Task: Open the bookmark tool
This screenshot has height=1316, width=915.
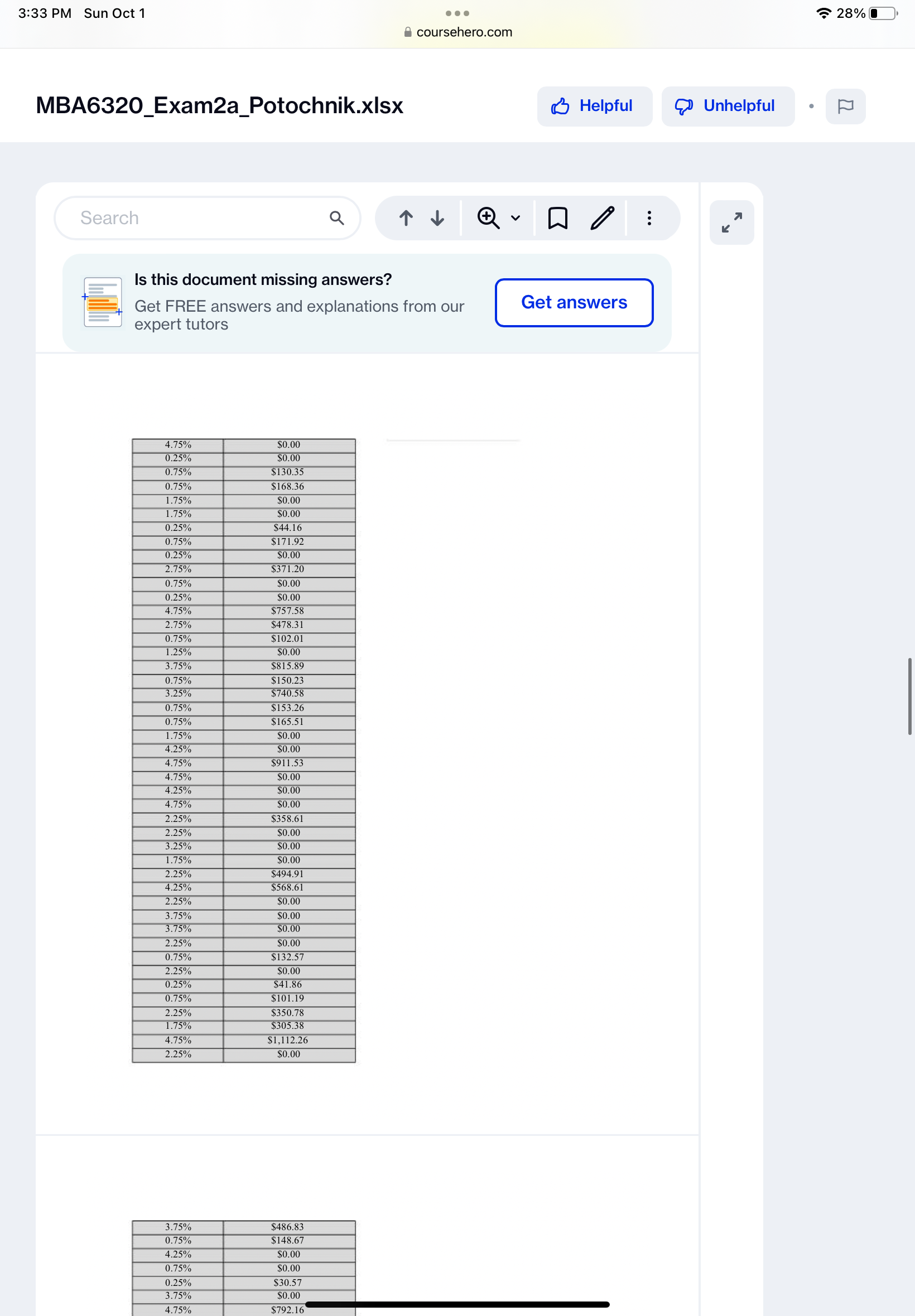Action: tap(557, 217)
